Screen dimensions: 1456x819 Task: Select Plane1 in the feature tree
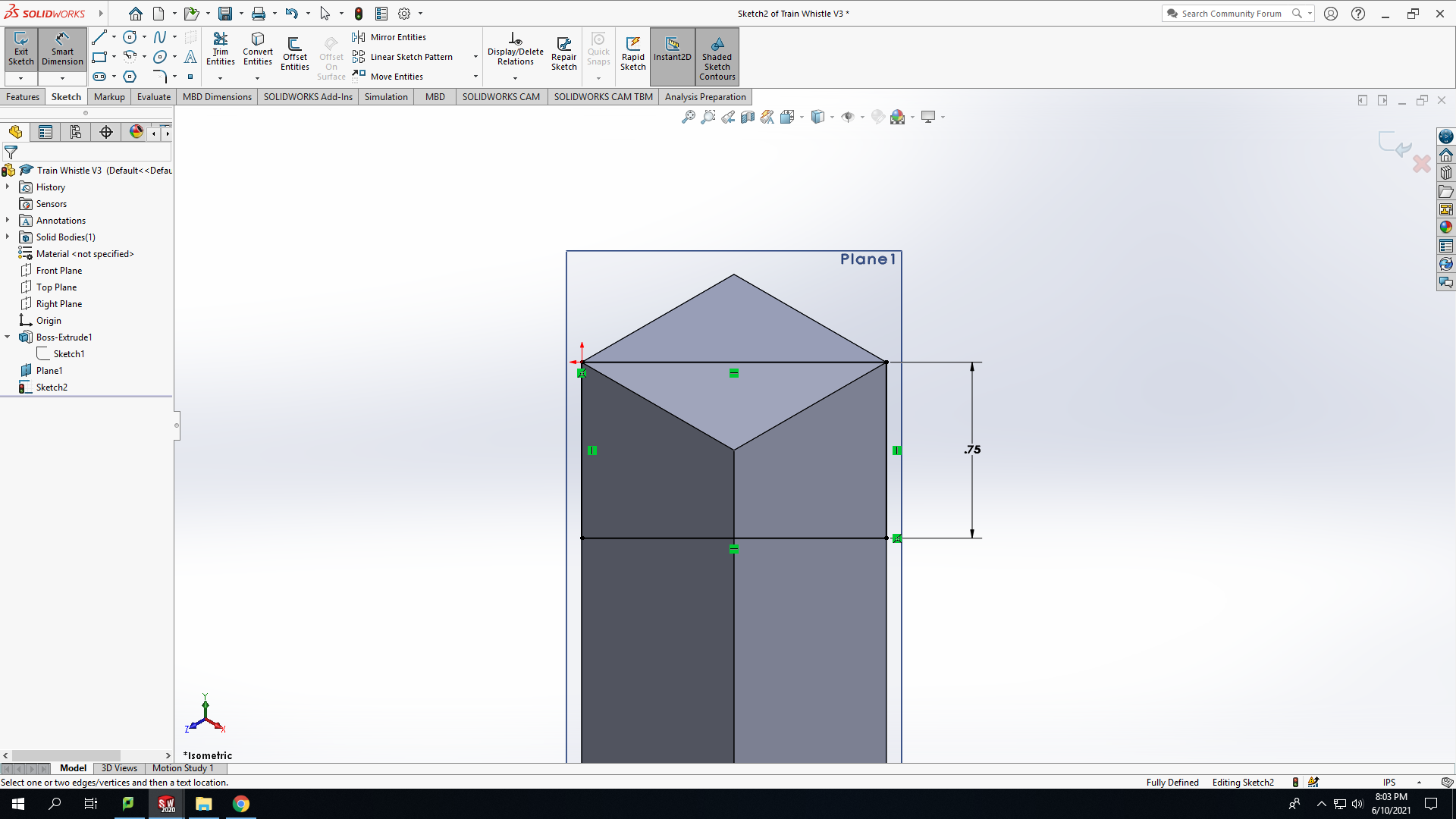point(49,370)
